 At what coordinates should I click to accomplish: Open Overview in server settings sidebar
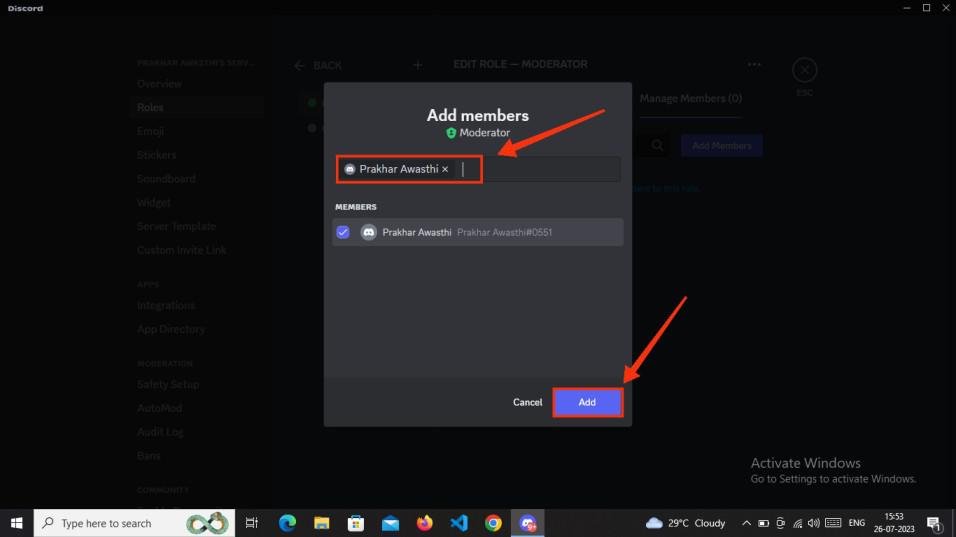tap(160, 84)
